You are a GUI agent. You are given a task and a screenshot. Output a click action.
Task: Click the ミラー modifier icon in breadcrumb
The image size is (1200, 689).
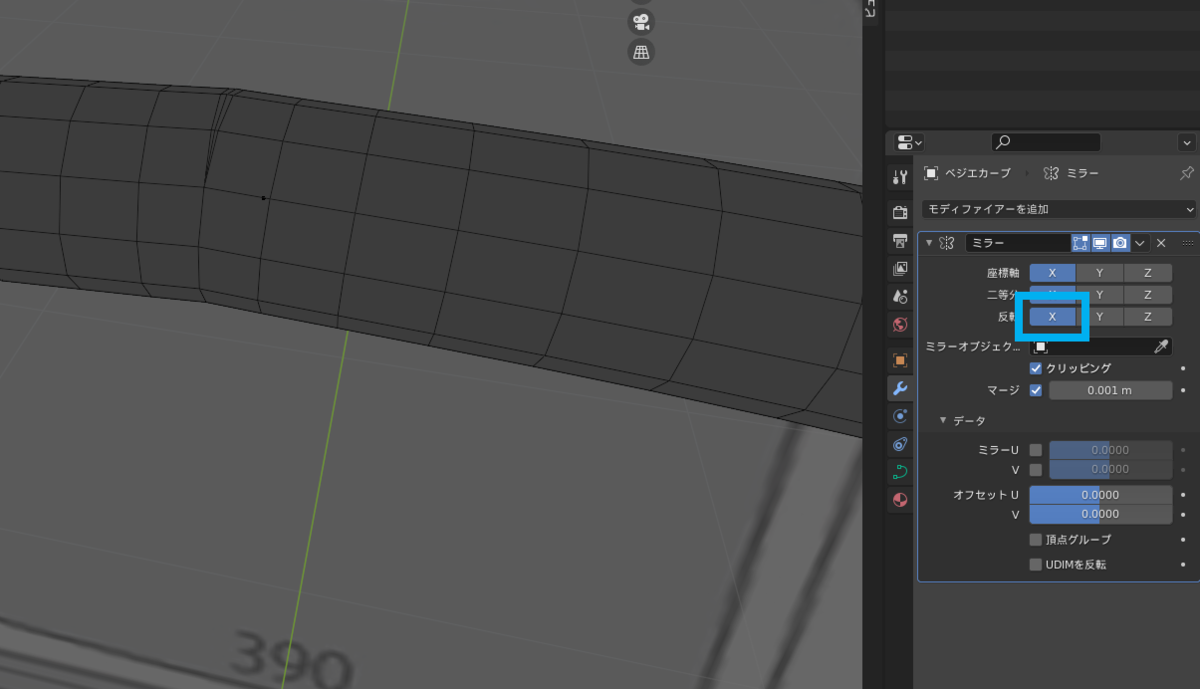pos(1050,173)
